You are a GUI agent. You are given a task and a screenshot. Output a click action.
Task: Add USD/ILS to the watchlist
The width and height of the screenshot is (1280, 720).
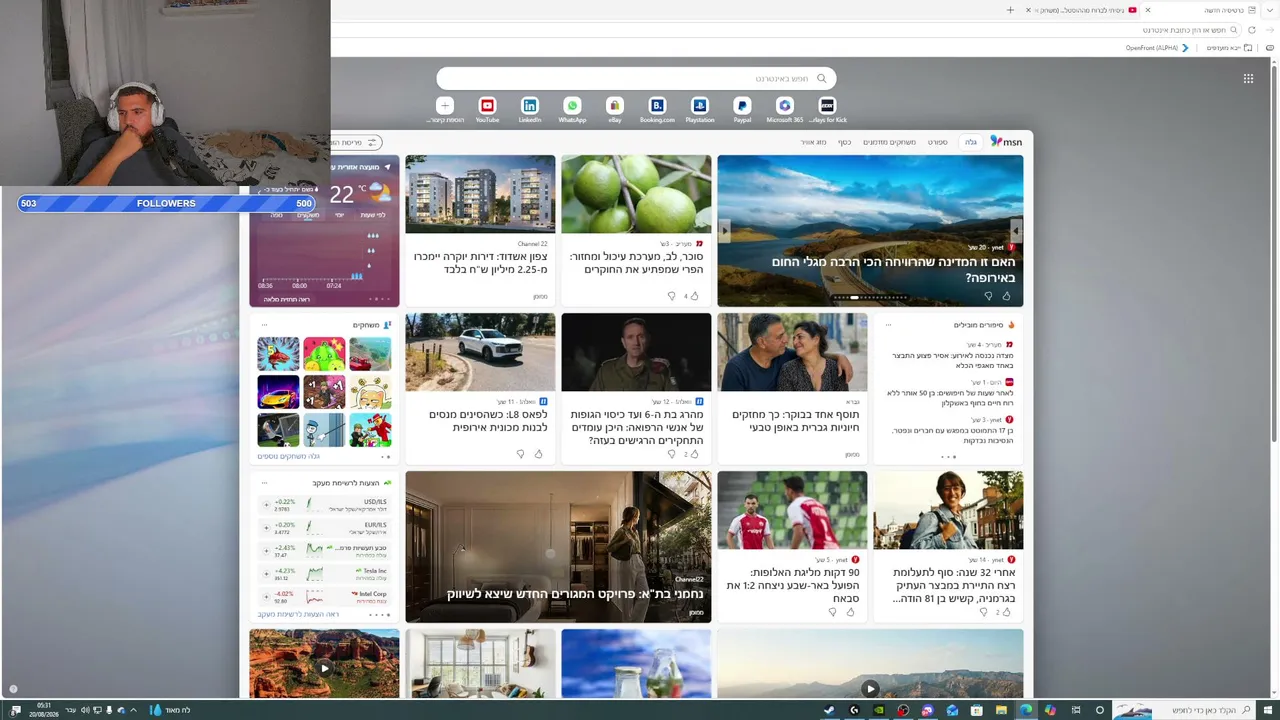click(266, 504)
